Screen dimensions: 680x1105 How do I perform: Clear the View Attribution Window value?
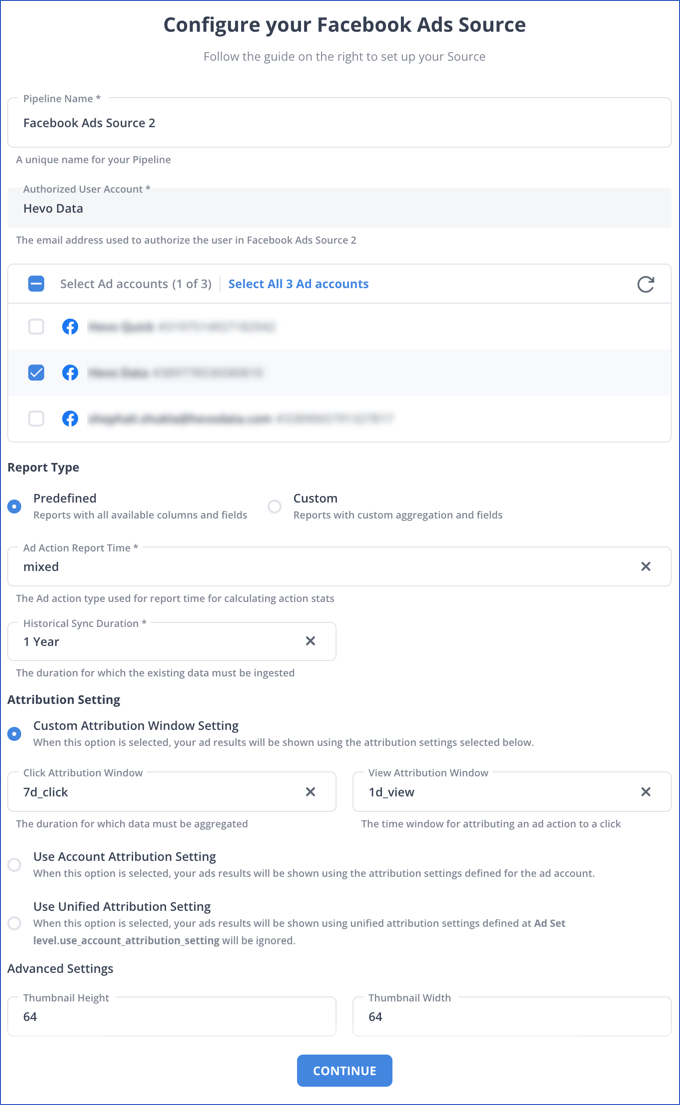645,792
